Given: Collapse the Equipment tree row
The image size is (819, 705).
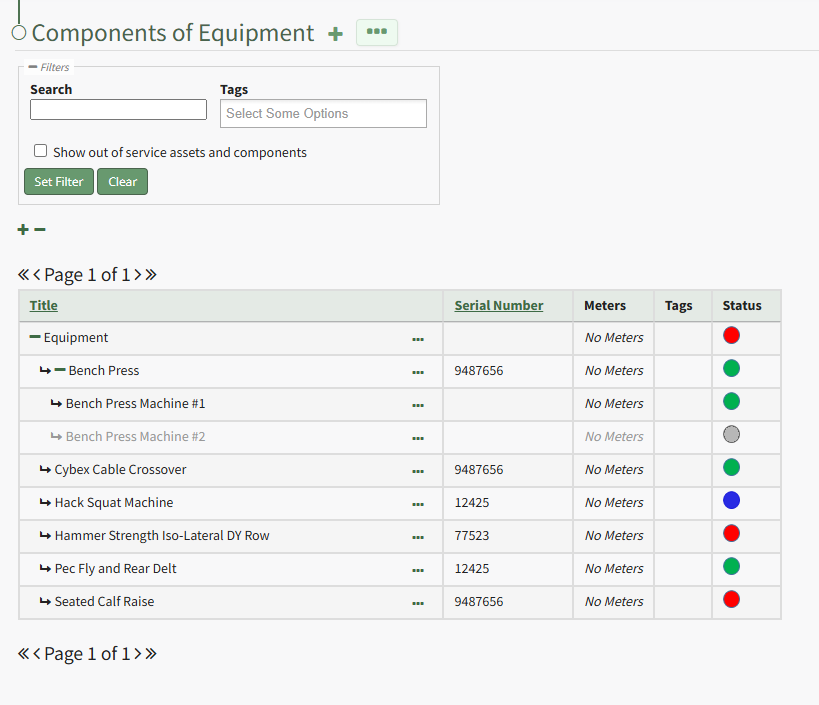Looking at the screenshot, I should pyautogui.click(x=35, y=338).
